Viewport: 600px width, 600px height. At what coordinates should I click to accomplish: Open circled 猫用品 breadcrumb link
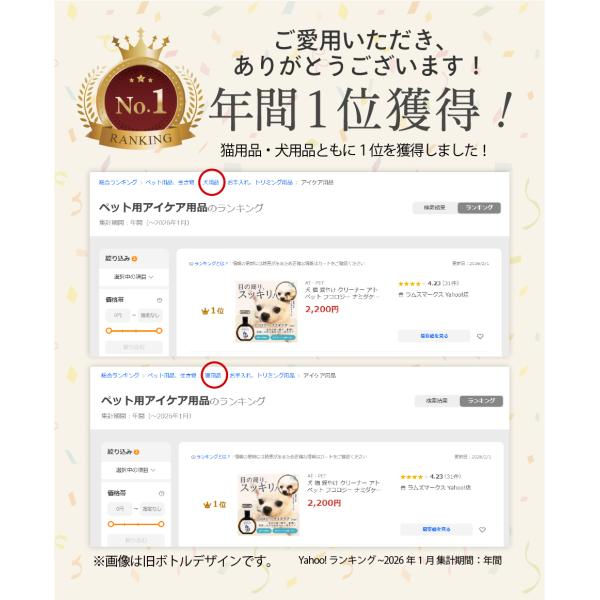point(214,375)
